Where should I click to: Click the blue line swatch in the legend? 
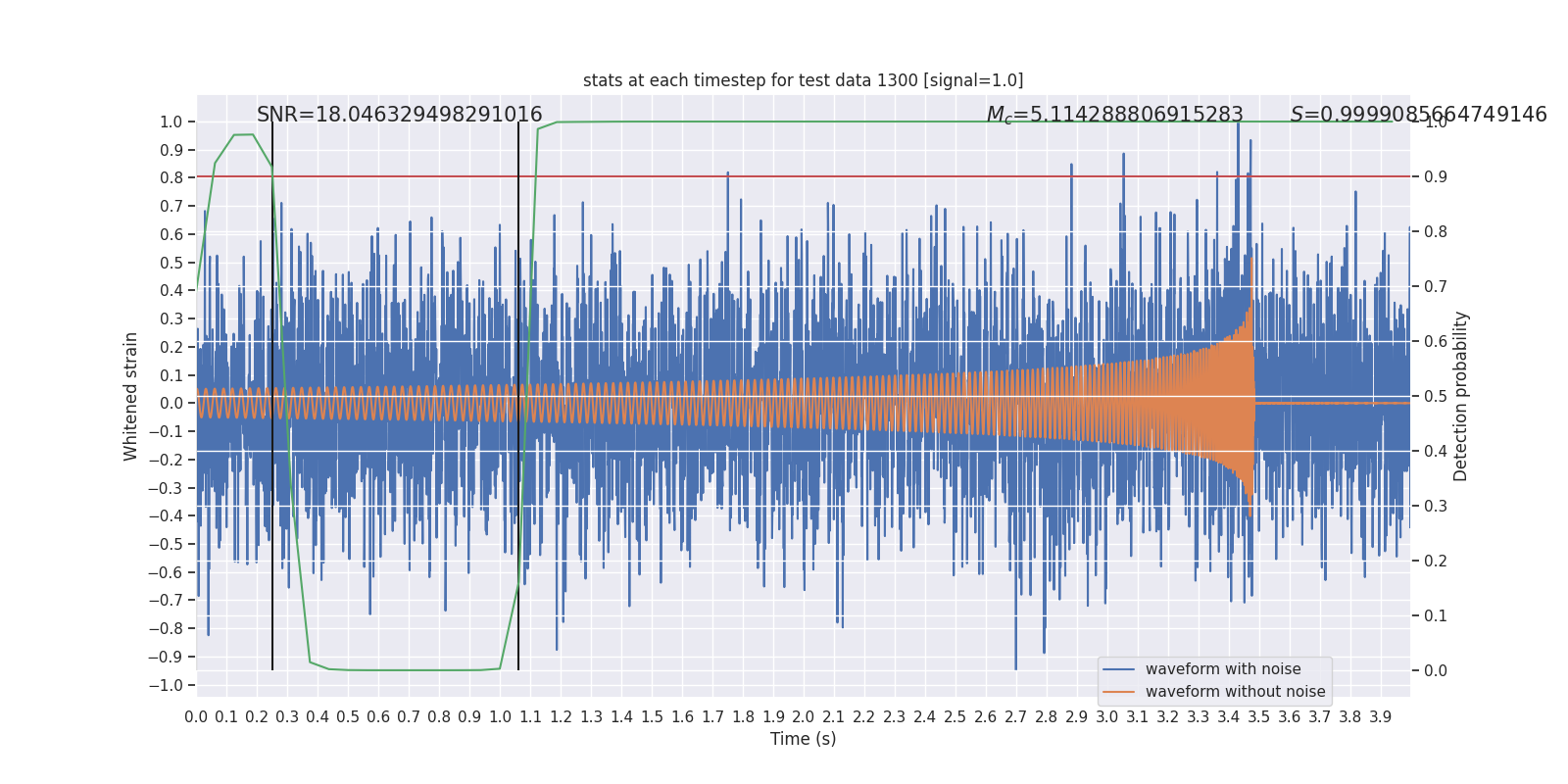tap(1118, 669)
